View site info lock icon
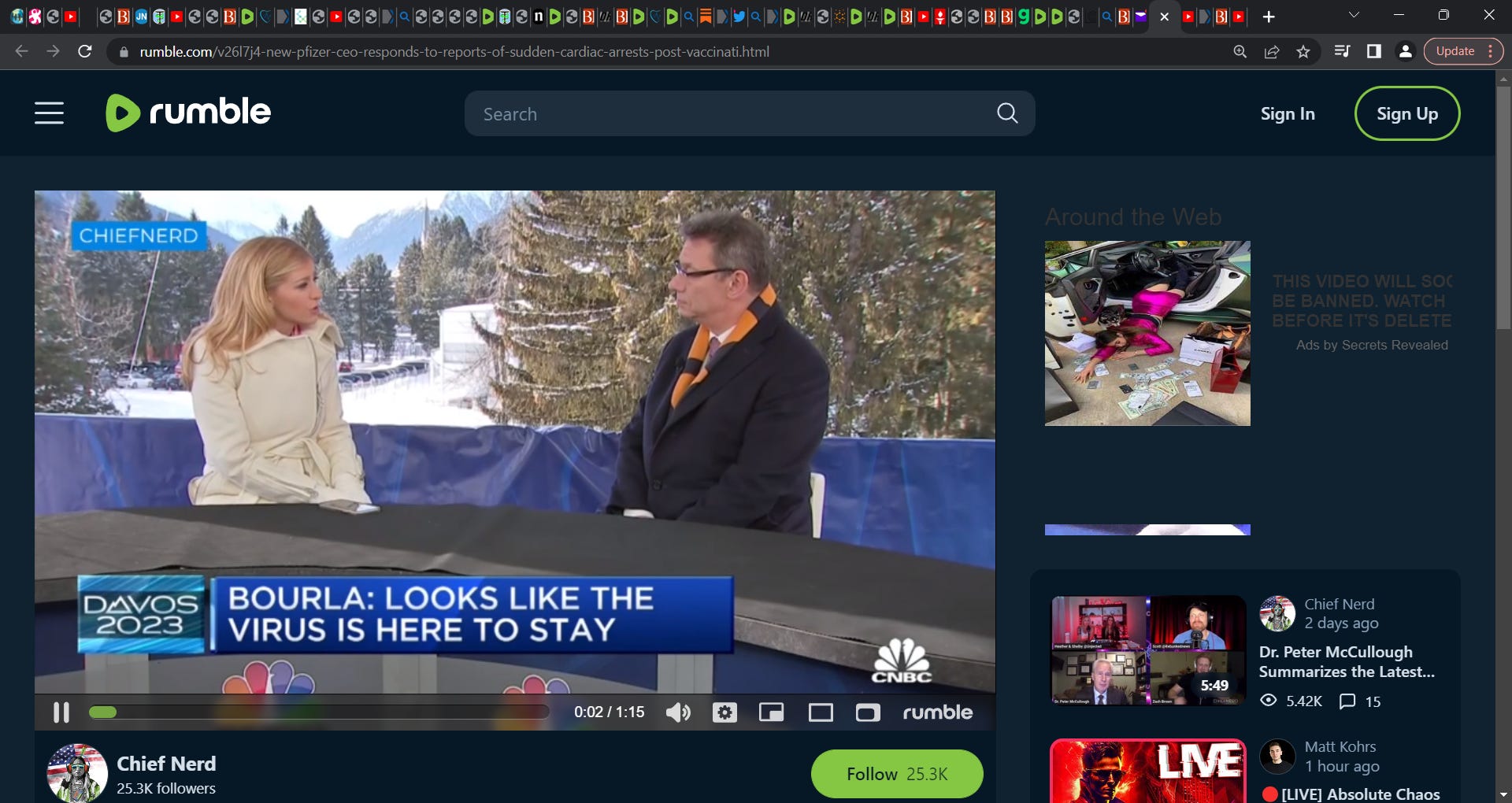Viewport: 1512px width, 803px height. [x=122, y=52]
